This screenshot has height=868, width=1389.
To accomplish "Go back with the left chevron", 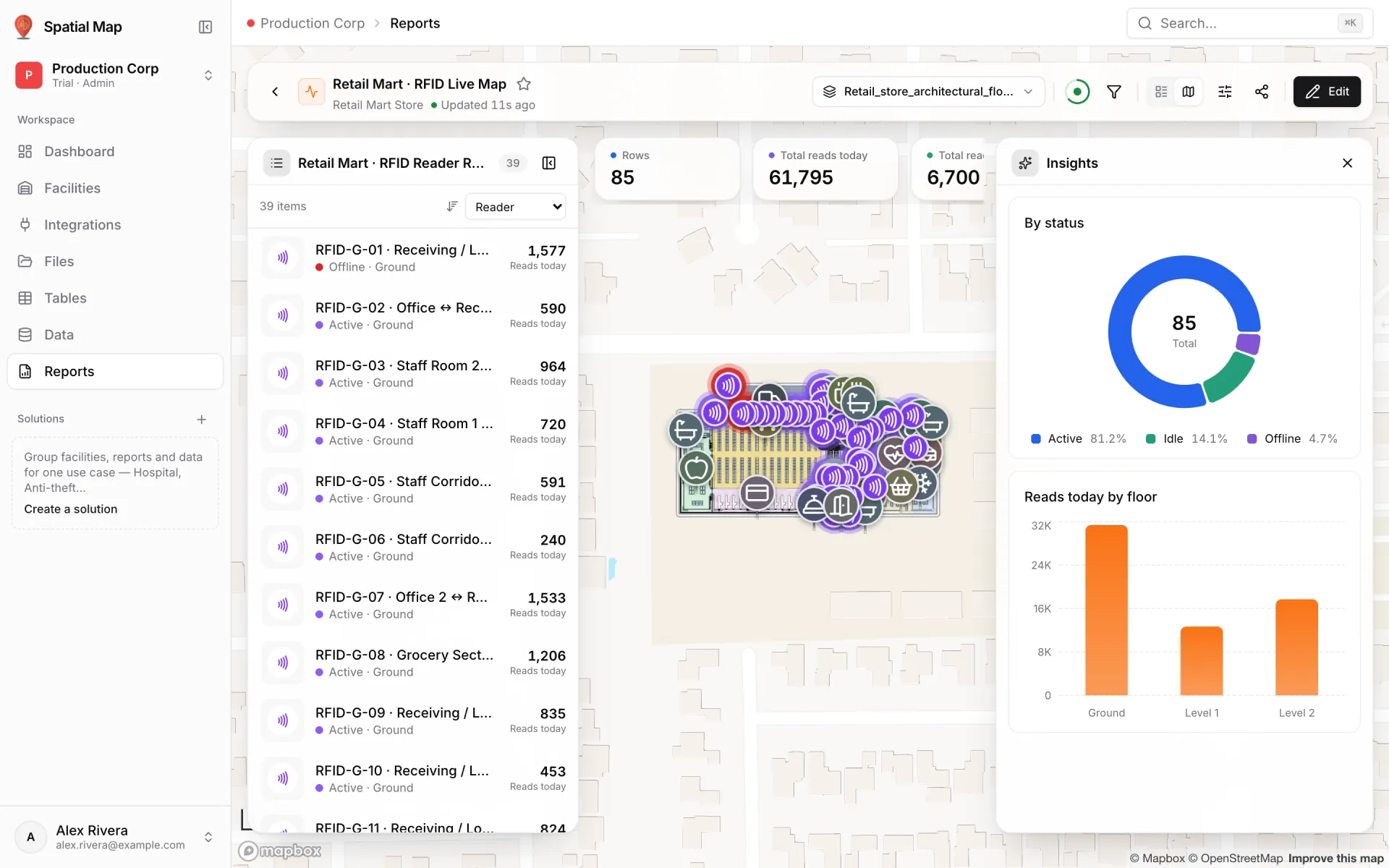I will click(x=275, y=91).
